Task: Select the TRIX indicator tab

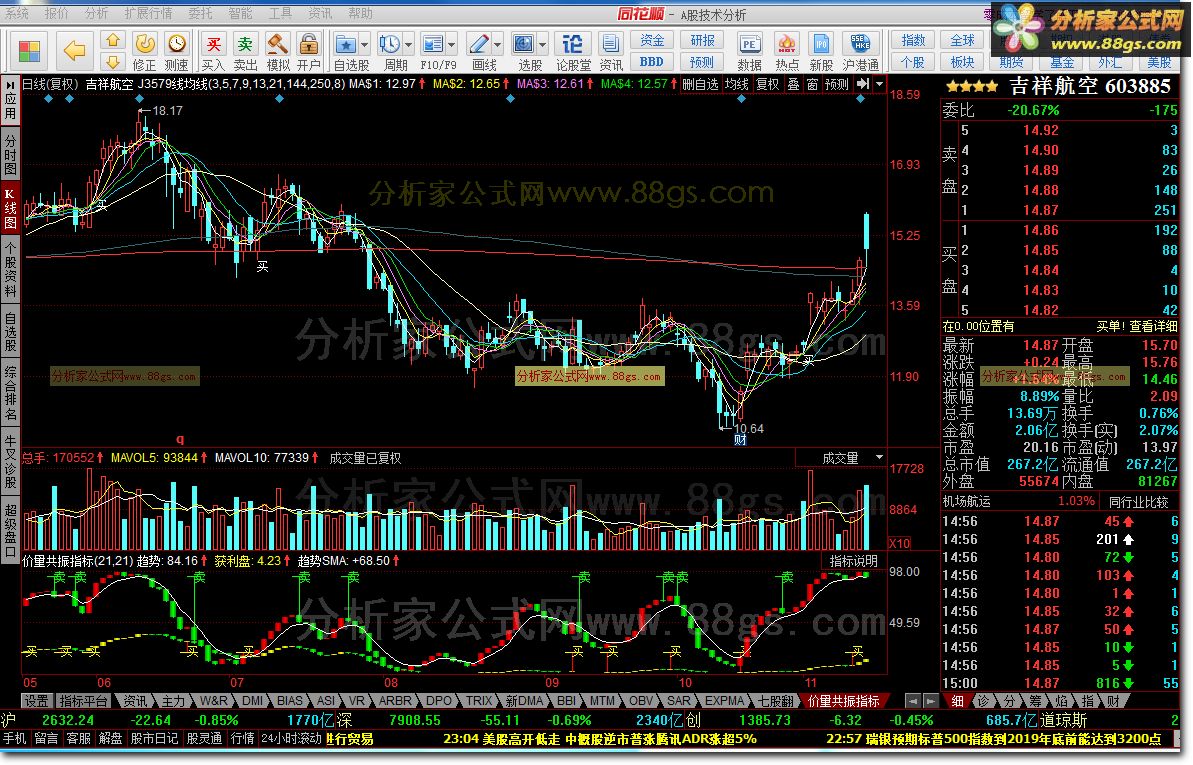Action: click(479, 700)
